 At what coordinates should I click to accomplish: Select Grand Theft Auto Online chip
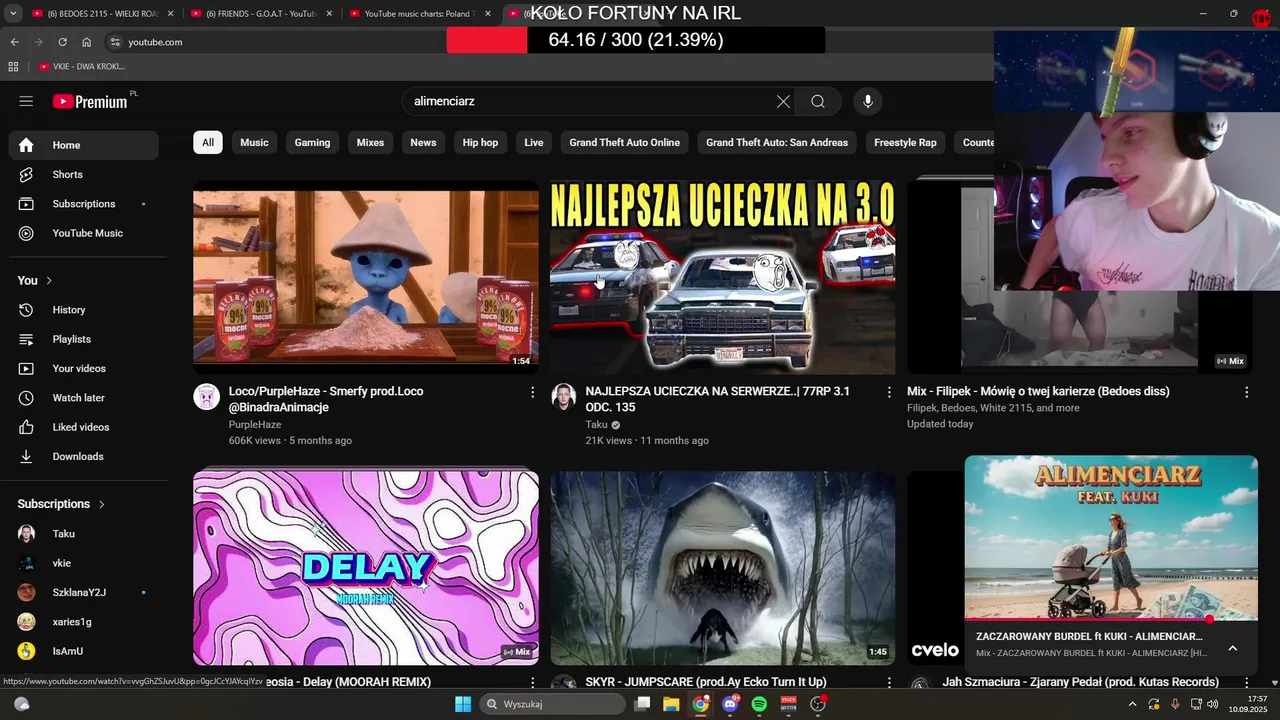(x=625, y=142)
